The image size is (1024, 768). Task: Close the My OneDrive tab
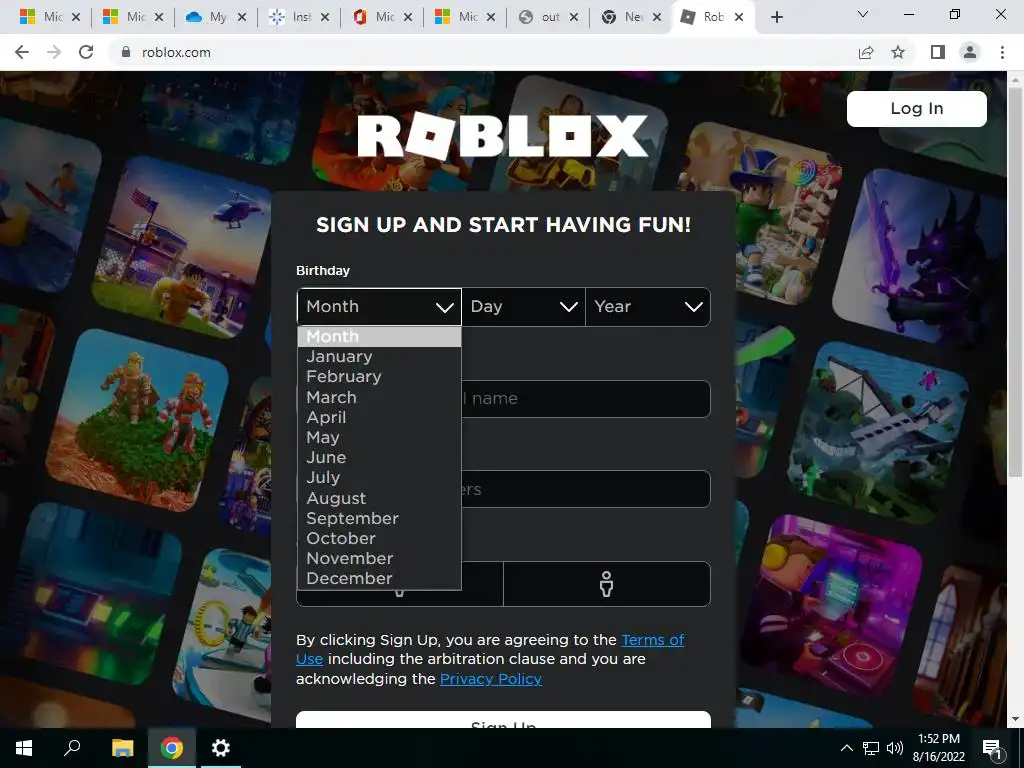[242, 18]
